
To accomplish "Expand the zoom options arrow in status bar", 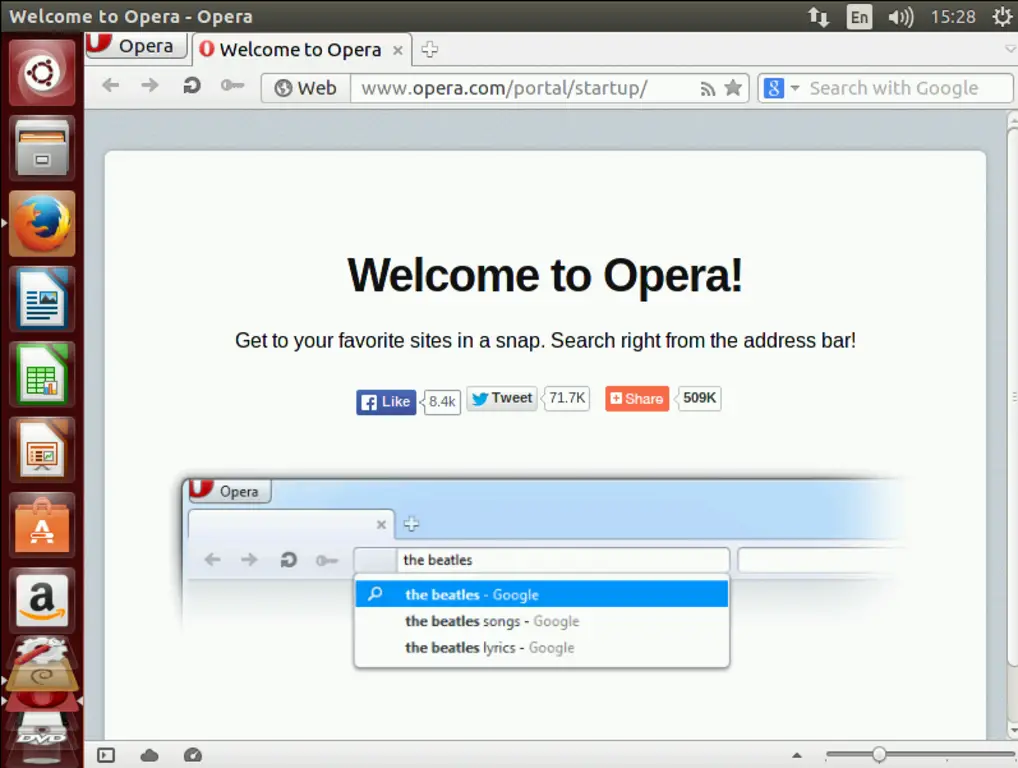I will pos(797,755).
